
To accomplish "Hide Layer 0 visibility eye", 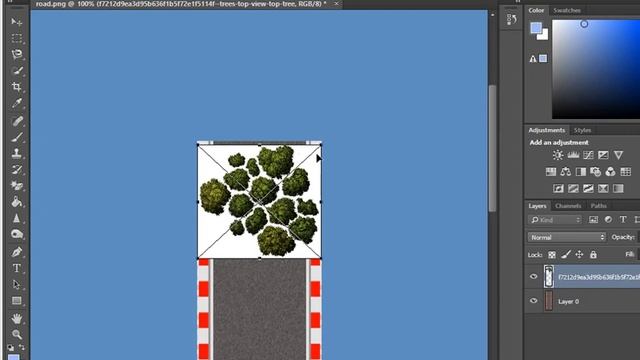I will pos(533,301).
